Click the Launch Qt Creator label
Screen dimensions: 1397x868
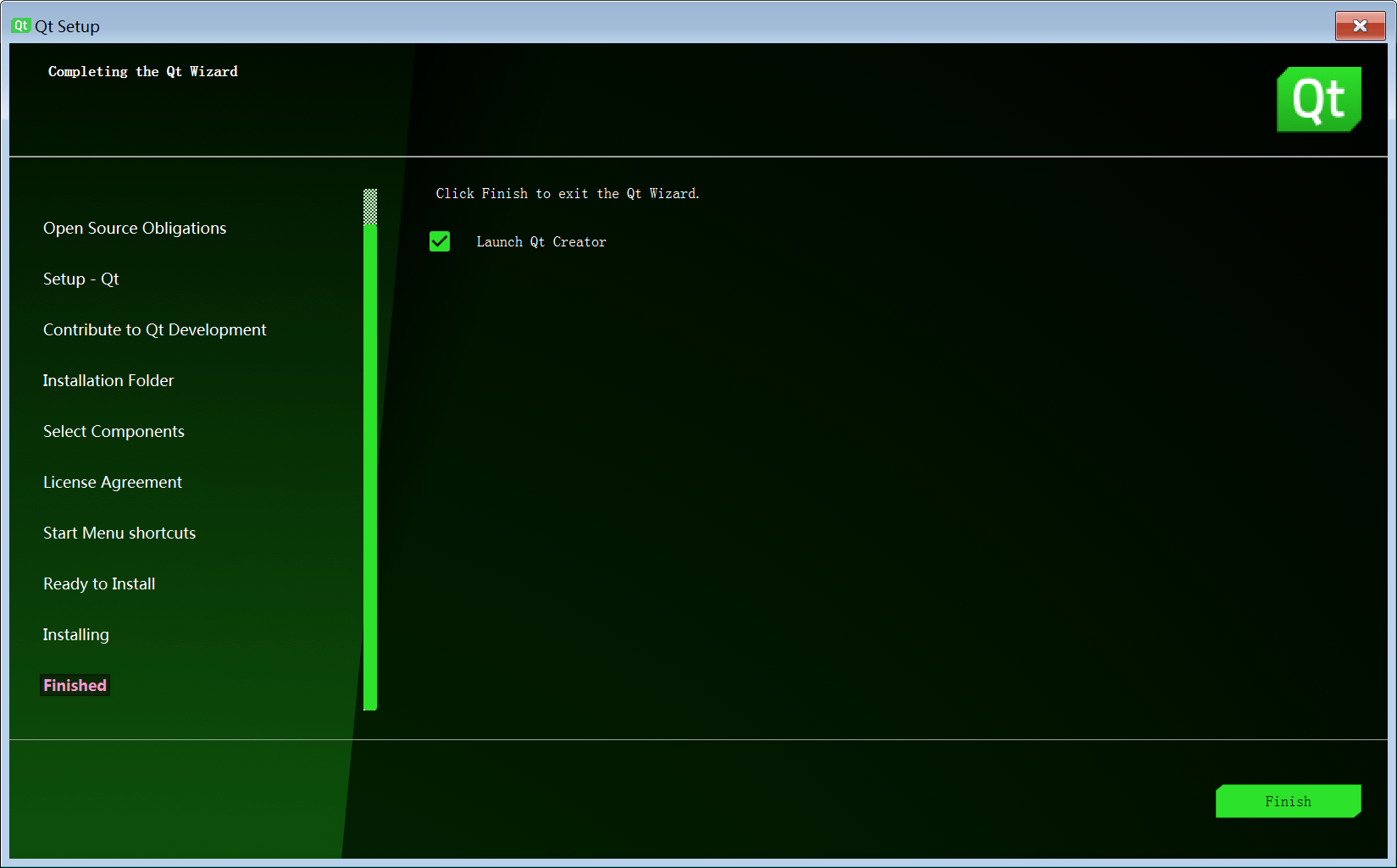(x=541, y=242)
